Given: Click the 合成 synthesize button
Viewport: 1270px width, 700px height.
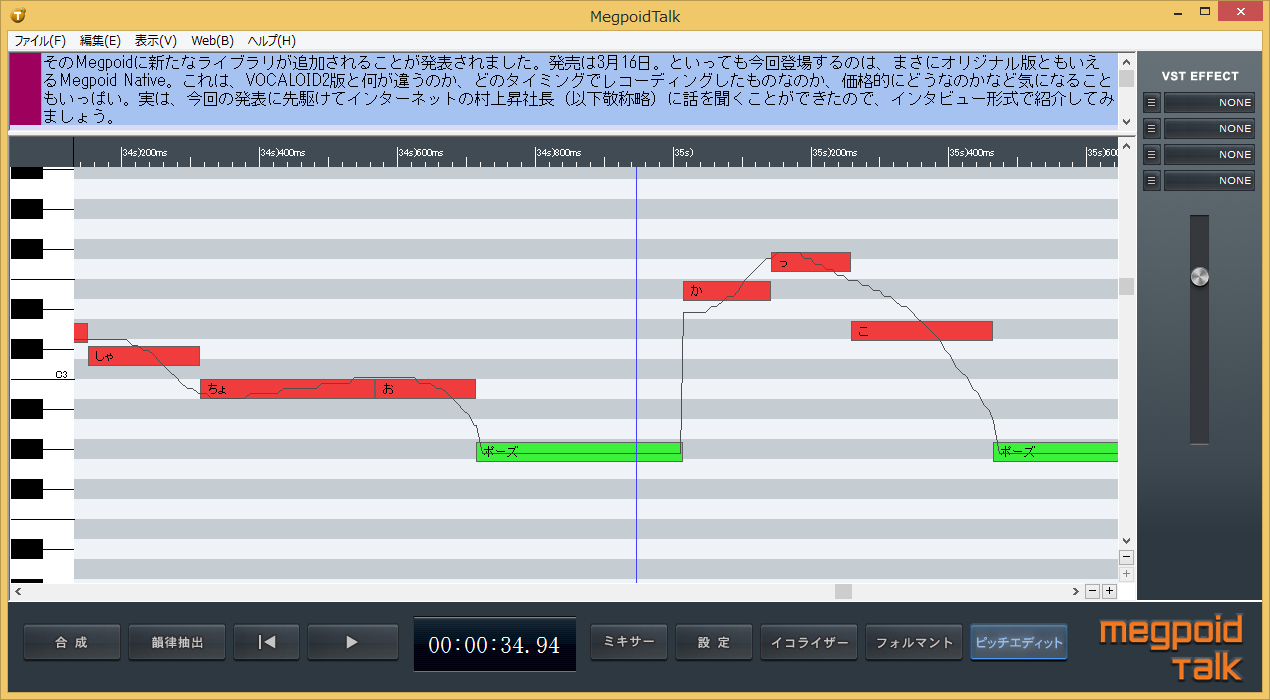Looking at the screenshot, I should click(x=72, y=642).
